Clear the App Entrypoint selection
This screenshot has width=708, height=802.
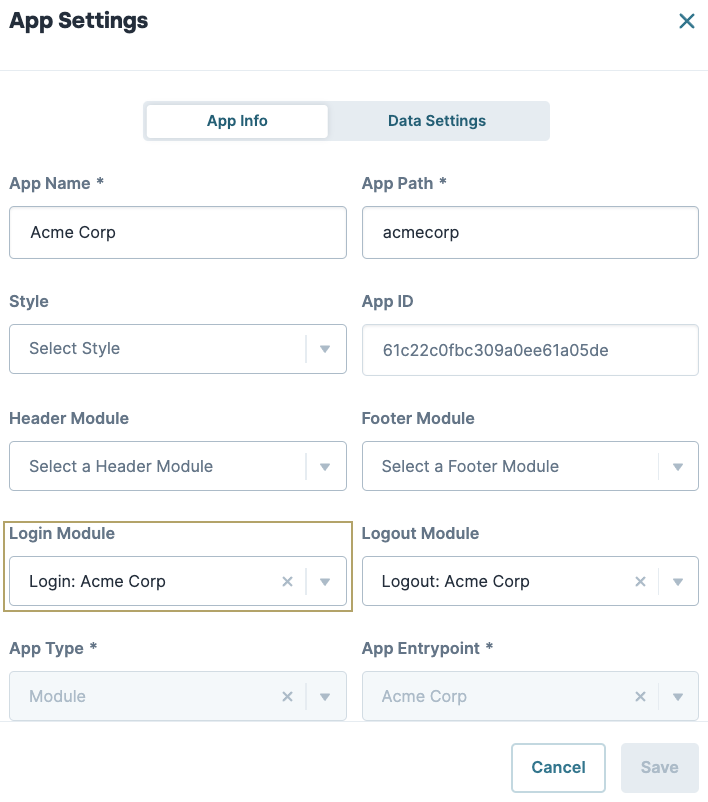640,697
